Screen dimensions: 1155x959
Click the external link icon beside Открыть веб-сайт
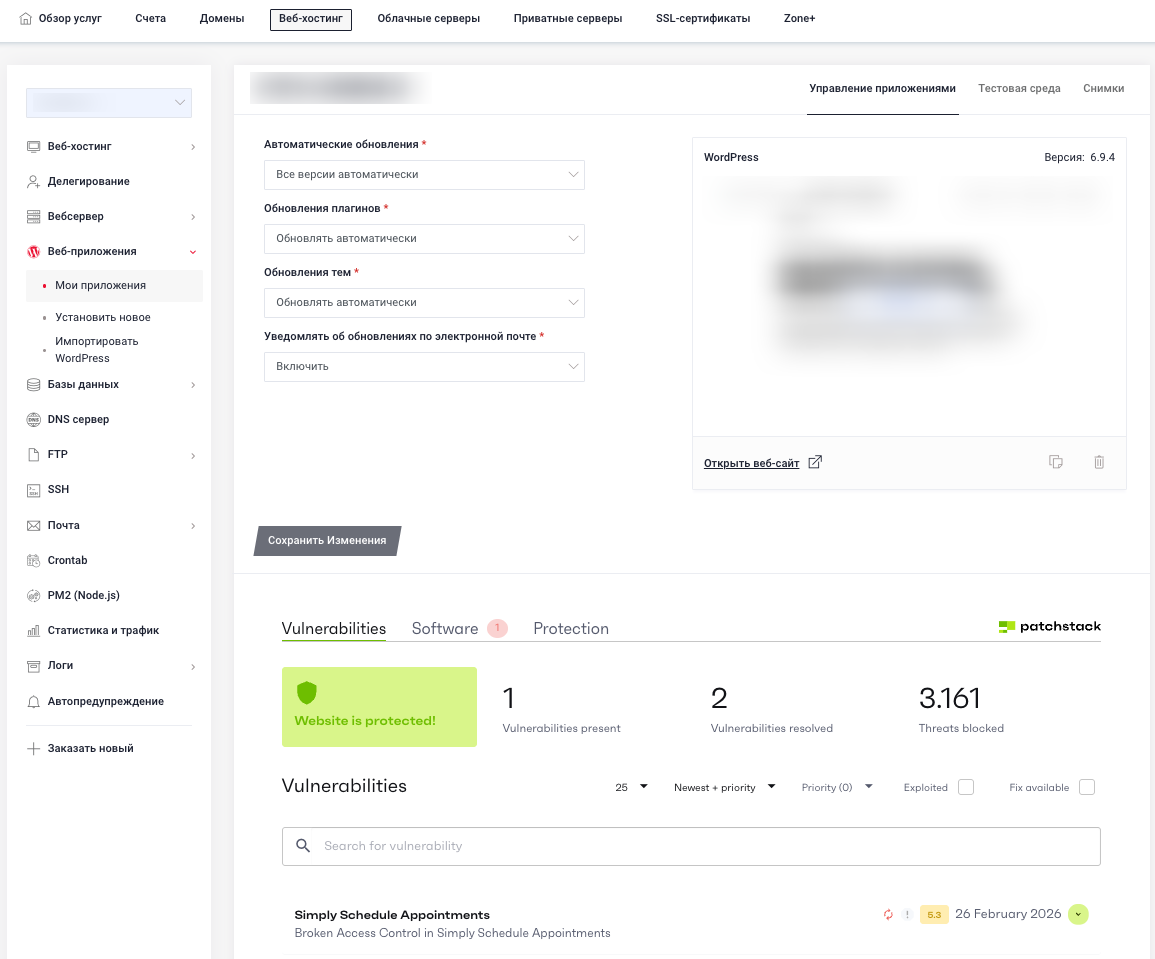tap(815, 462)
